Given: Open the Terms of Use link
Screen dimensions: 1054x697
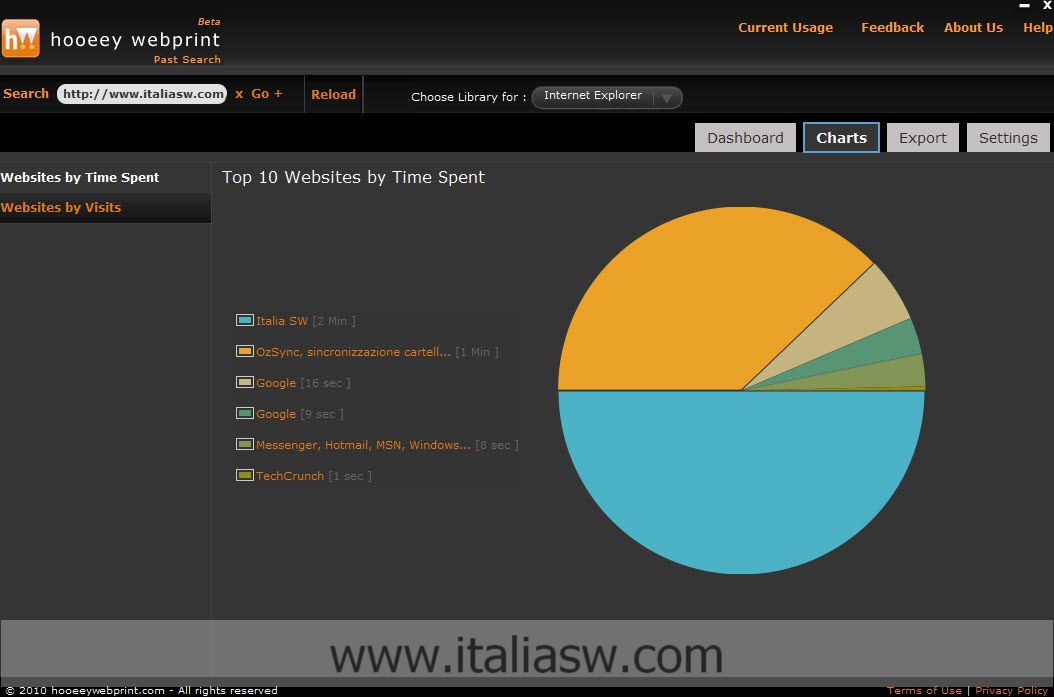Looking at the screenshot, I should 924,690.
